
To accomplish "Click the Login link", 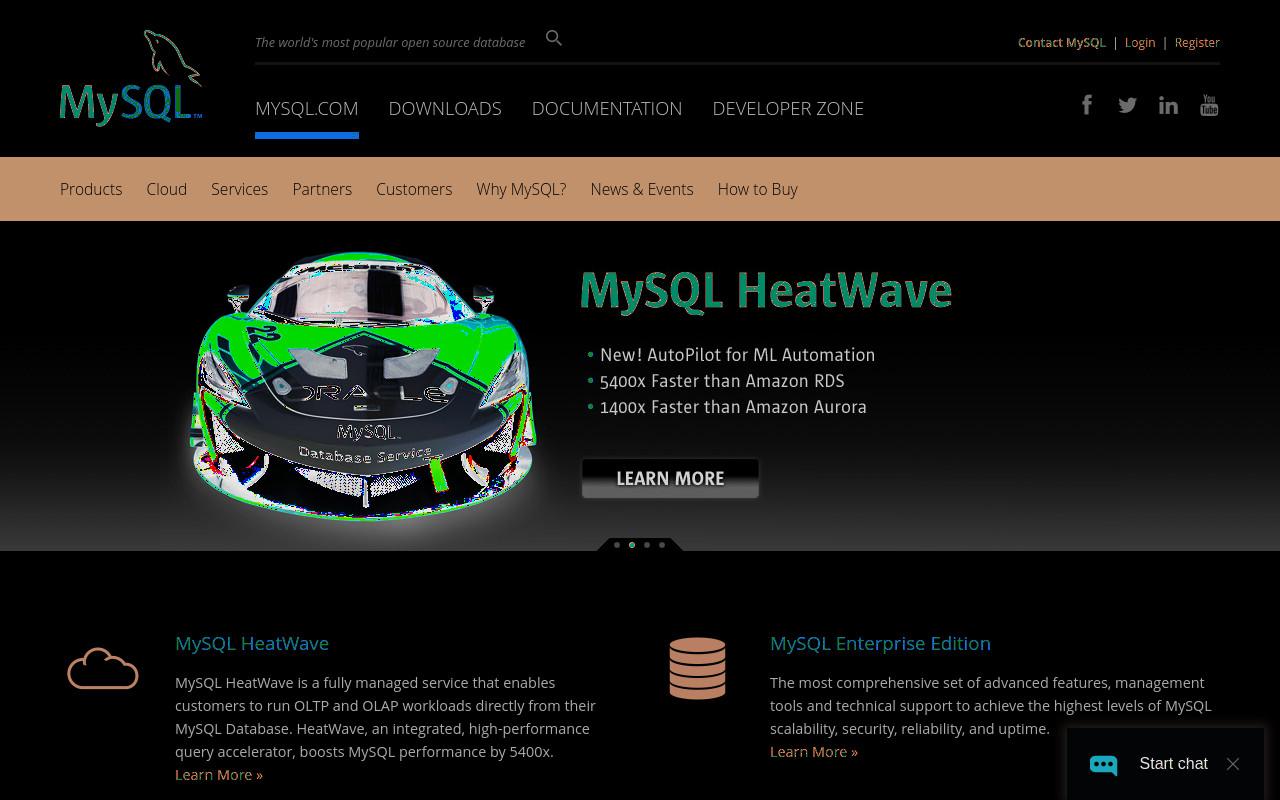I will point(1140,42).
